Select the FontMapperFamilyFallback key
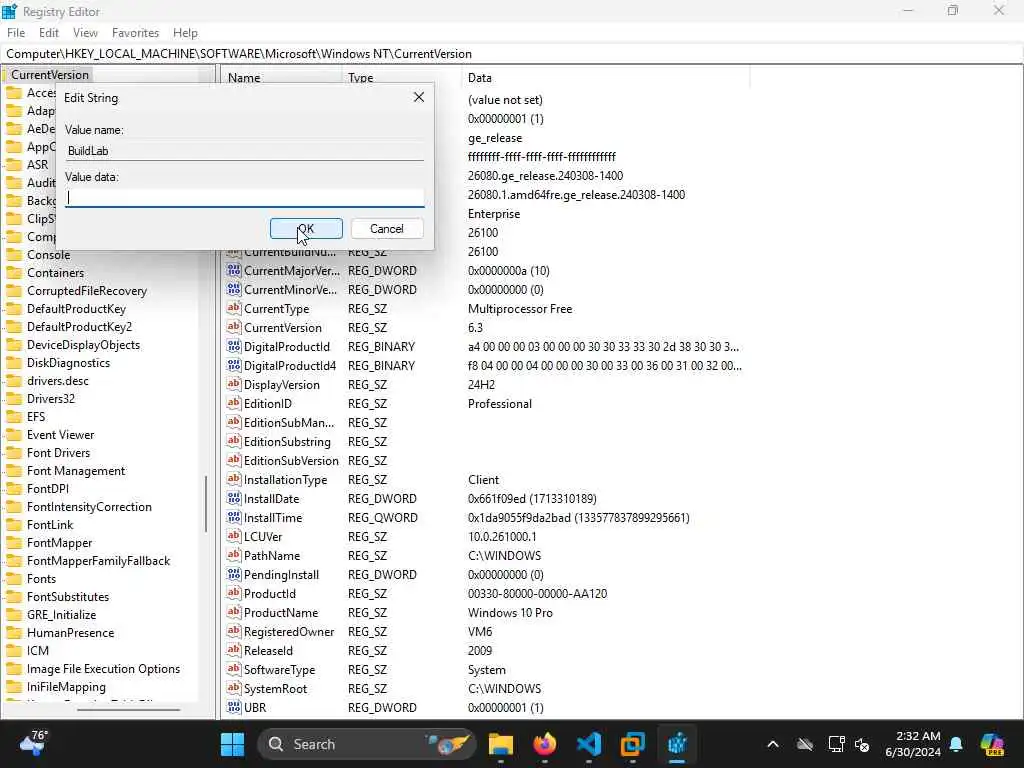 (x=98, y=560)
